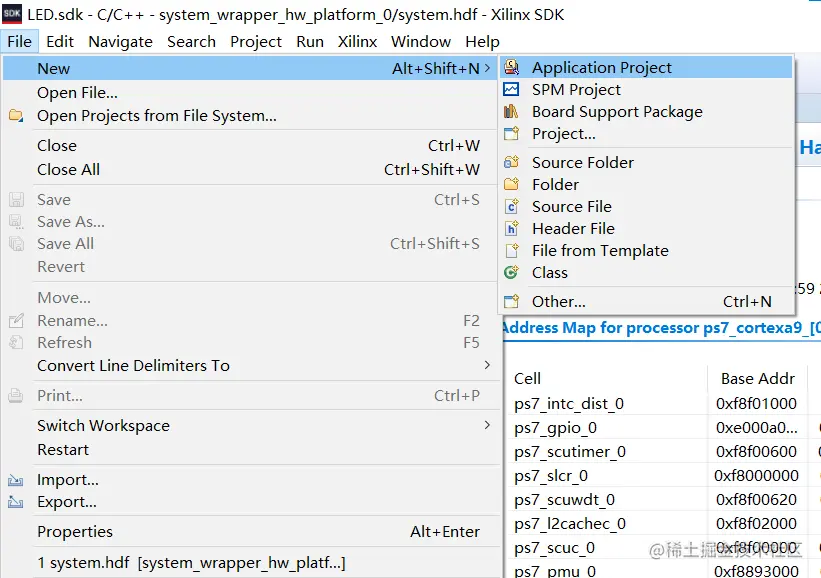This screenshot has width=821, height=578.
Task: Click the Import icon
Action: [x=16, y=480]
